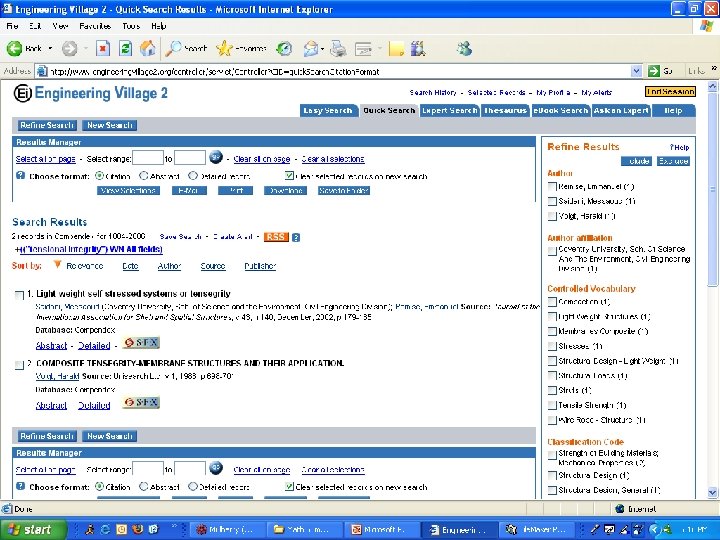Click the Messenger buddy toolbar icon
This screenshot has height=540, width=720.
tap(464, 48)
